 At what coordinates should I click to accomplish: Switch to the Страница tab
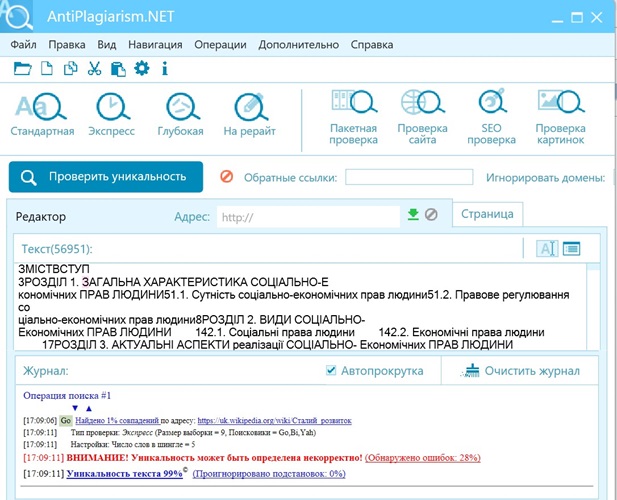point(487,214)
